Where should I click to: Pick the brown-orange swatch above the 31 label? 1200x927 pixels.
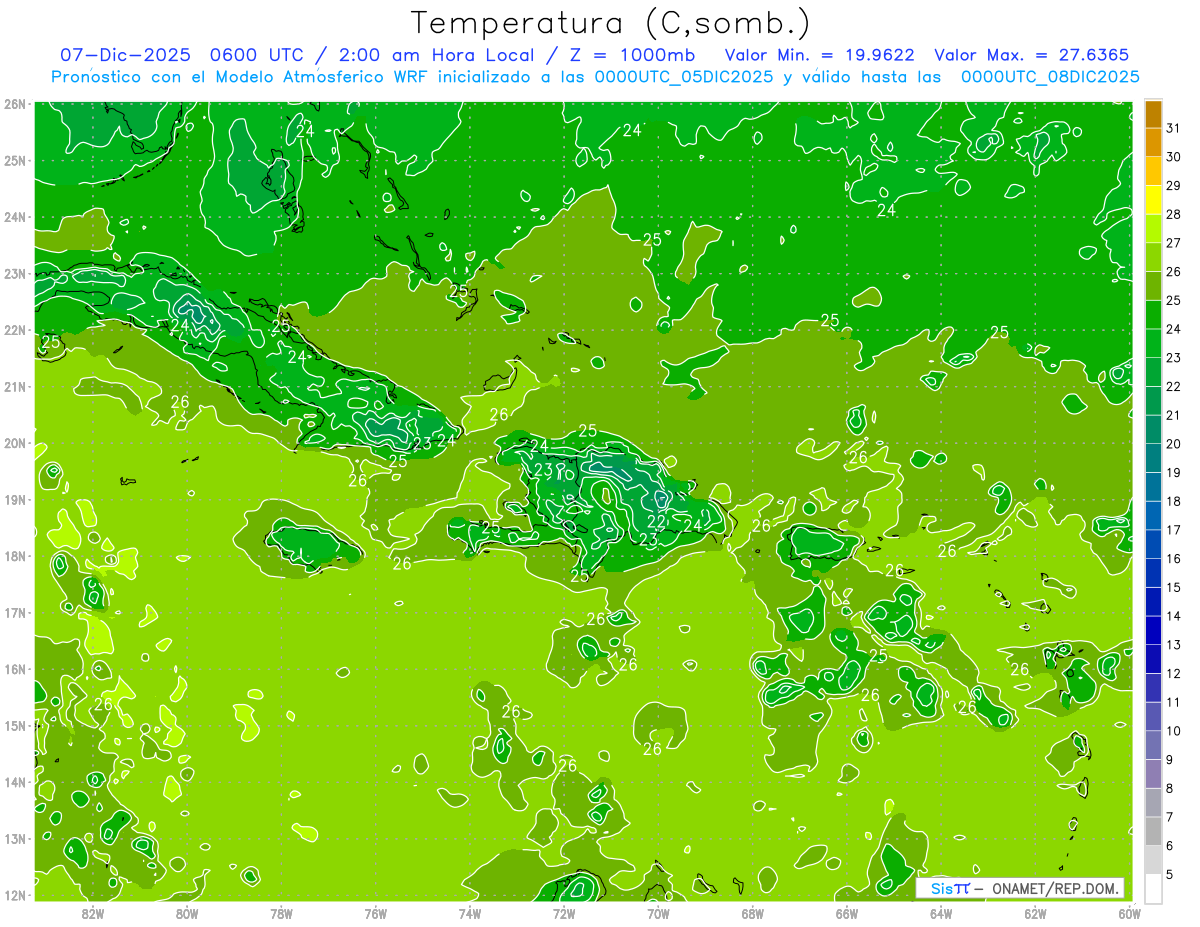click(1153, 114)
